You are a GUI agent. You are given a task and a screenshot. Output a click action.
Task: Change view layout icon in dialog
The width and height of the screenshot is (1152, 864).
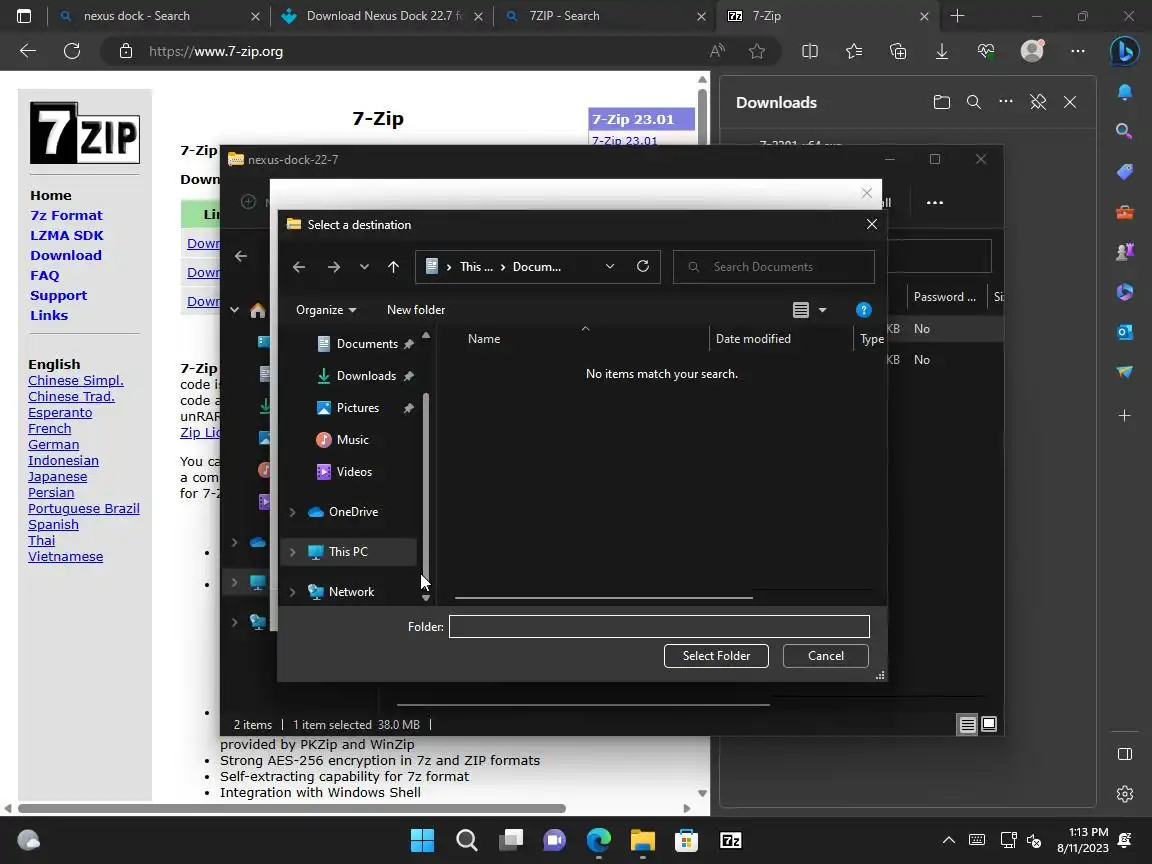pos(801,310)
